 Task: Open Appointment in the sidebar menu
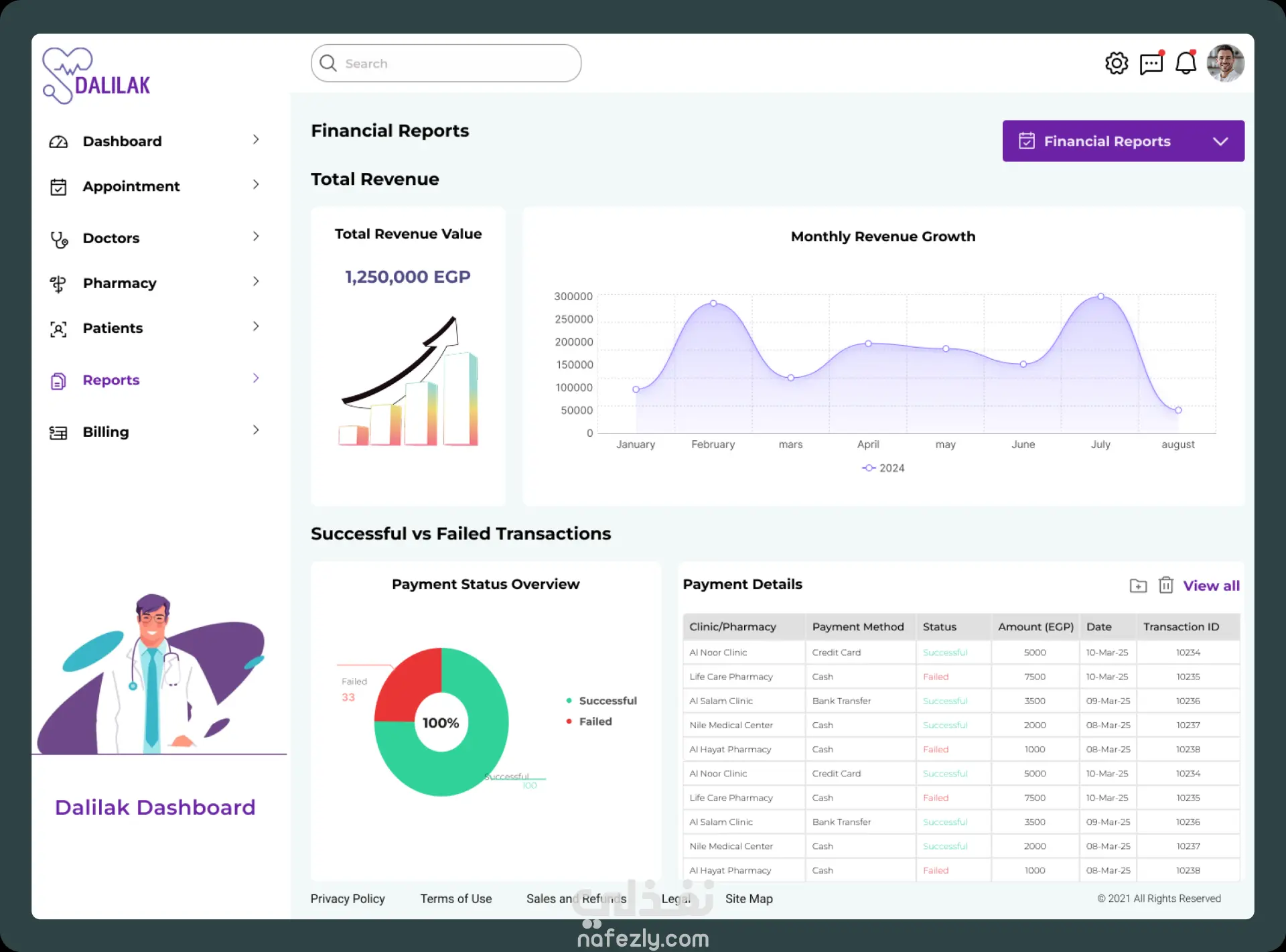131,186
